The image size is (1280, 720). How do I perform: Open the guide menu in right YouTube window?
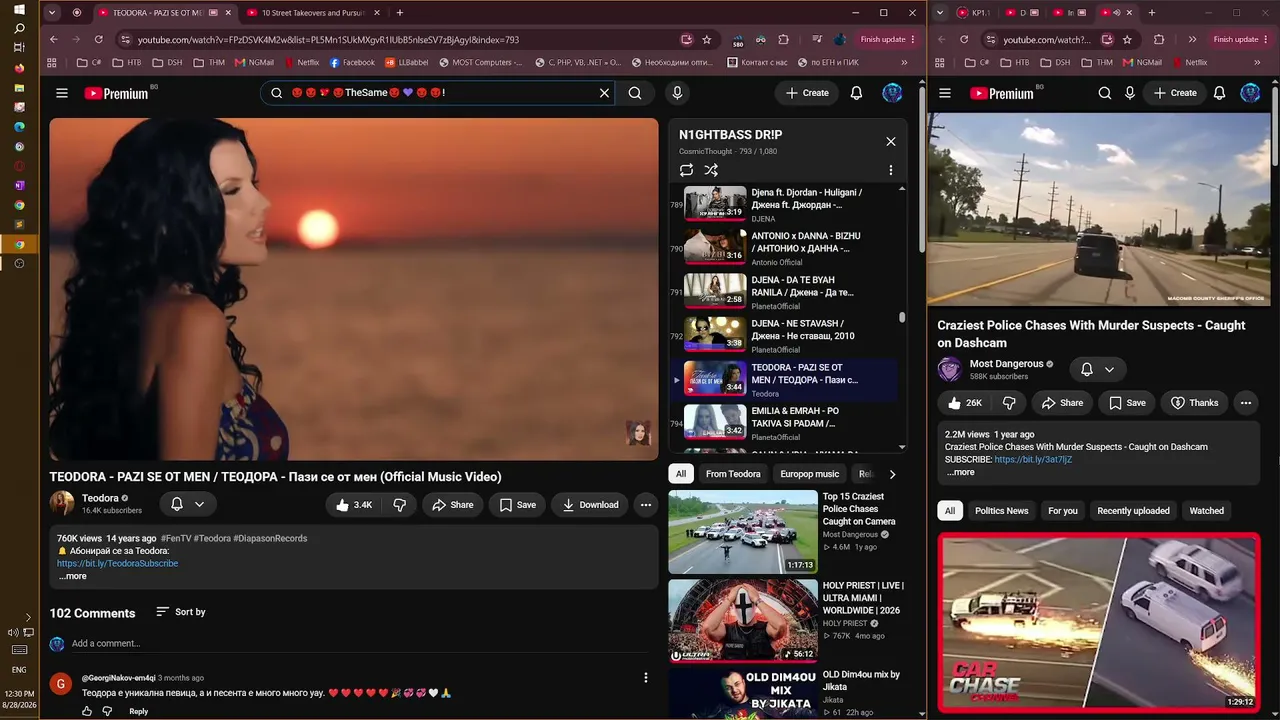pos(945,93)
